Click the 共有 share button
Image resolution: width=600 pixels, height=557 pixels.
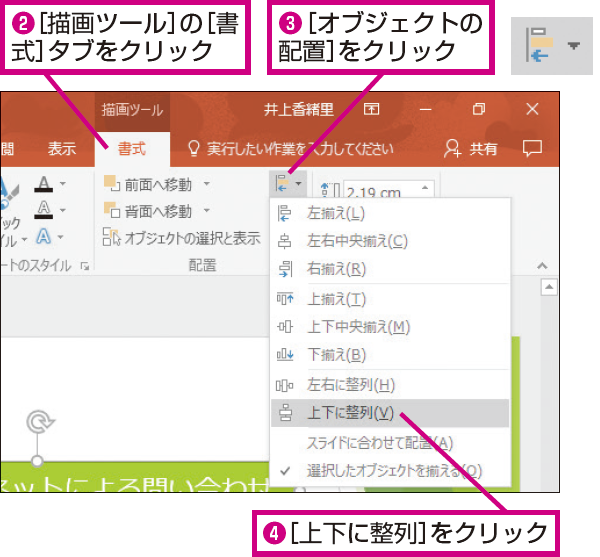click(470, 148)
